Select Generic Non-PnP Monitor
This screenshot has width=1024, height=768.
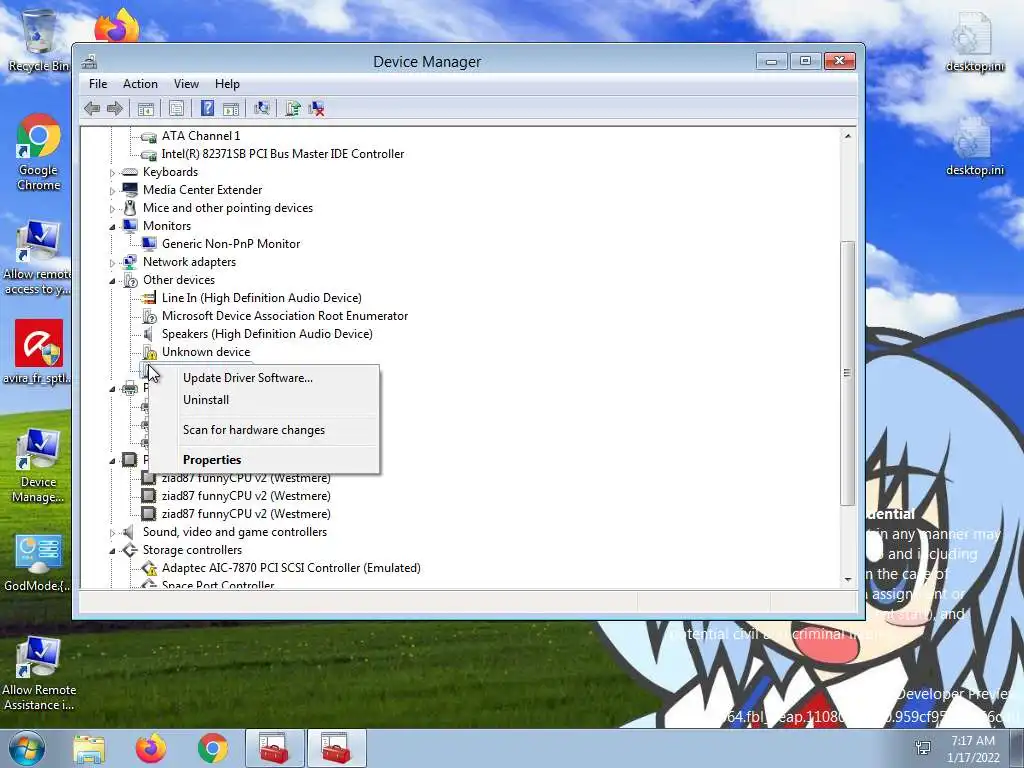tap(231, 244)
